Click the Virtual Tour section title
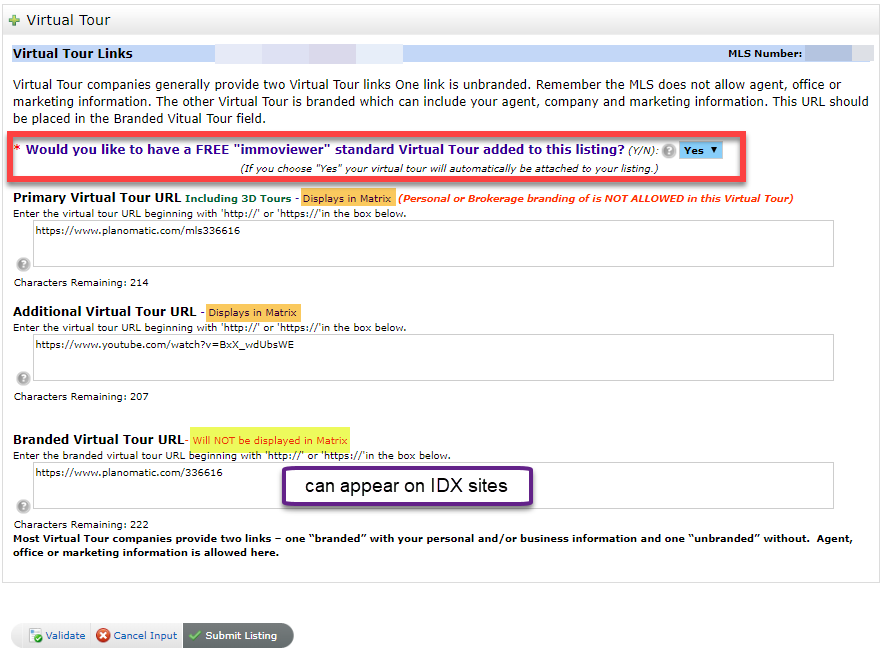 pos(68,20)
